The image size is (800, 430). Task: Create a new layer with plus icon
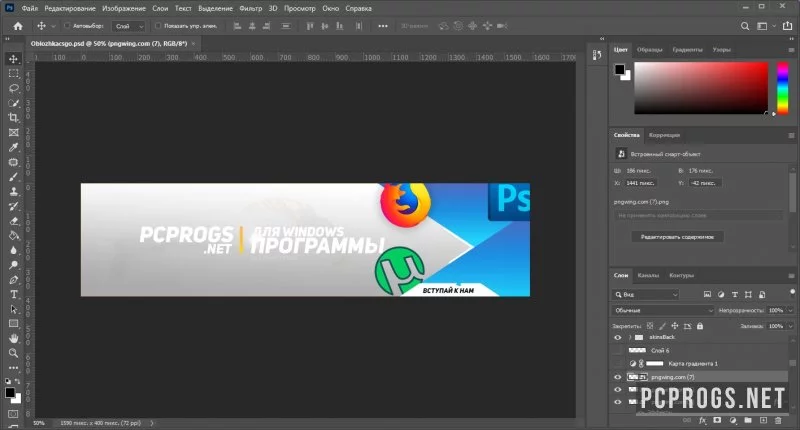pos(763,420)
